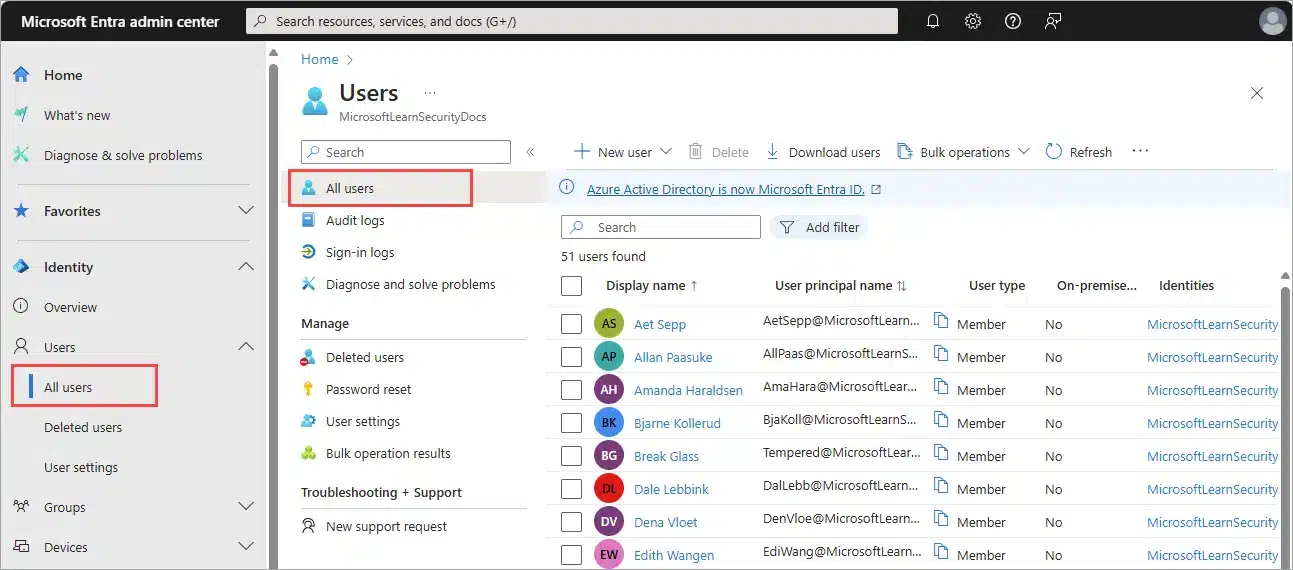
Task: Collapse the Identity section chevron
Action: coord(245,267)
